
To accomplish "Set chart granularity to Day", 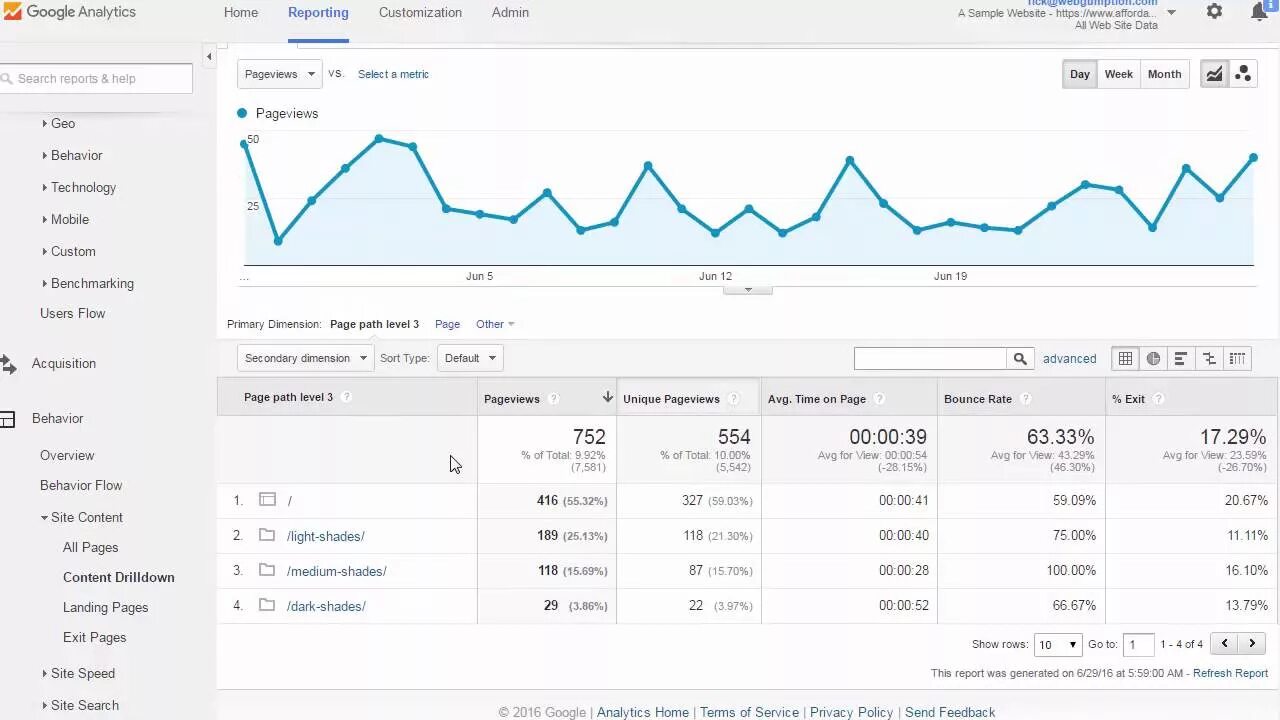I will point(1080,74).
